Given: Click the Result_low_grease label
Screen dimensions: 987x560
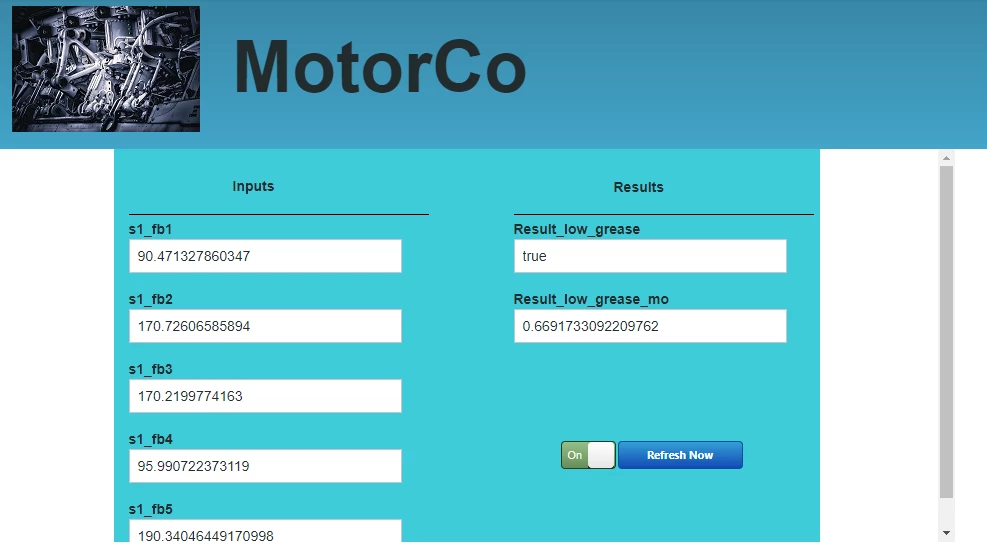Looking at the screenshot, I should pyautogui.click(x=577, y=229).
